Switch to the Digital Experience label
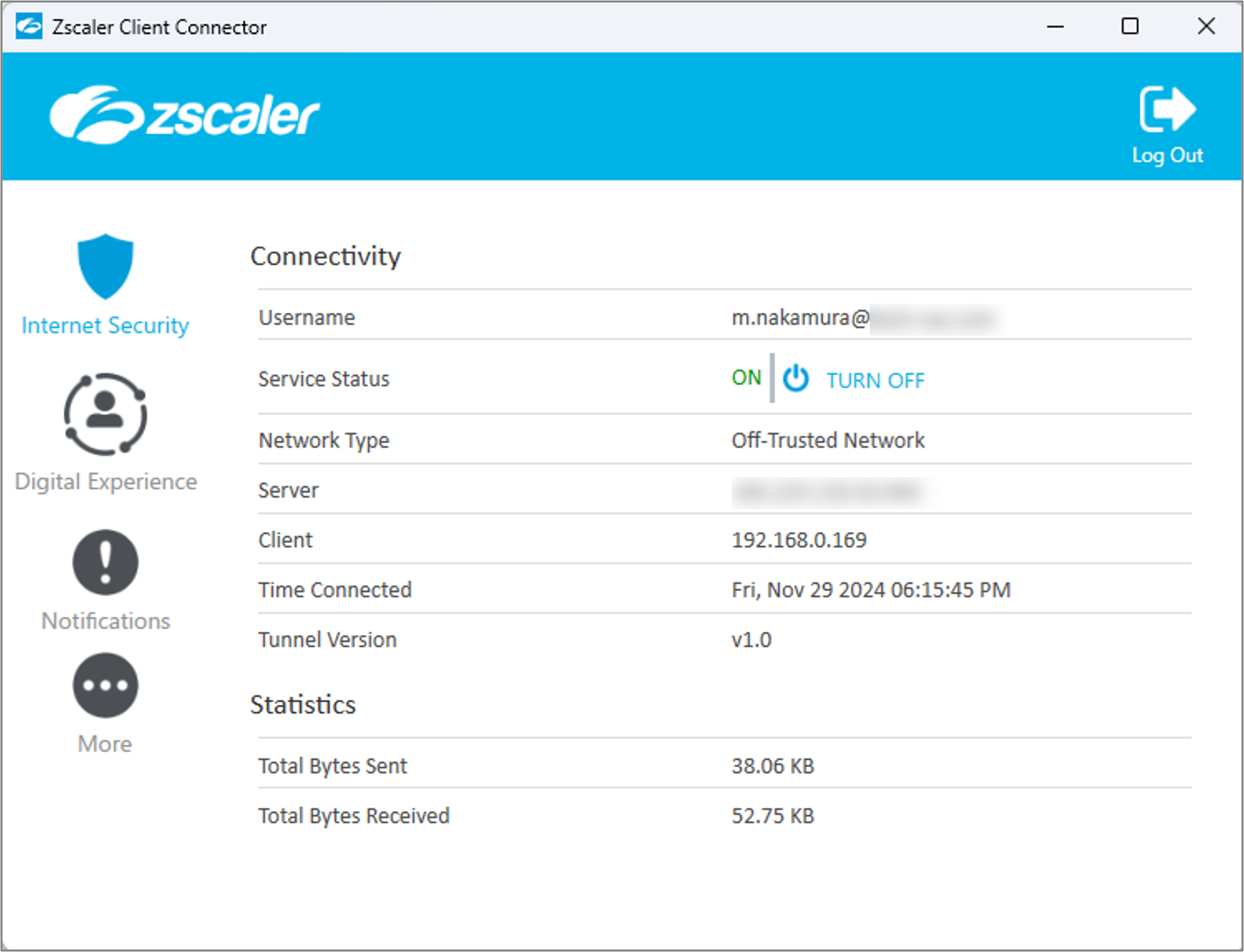Image resolution: width=1244 pixels, height=952 pixels. pyautogui.click(x=106, y=481)
